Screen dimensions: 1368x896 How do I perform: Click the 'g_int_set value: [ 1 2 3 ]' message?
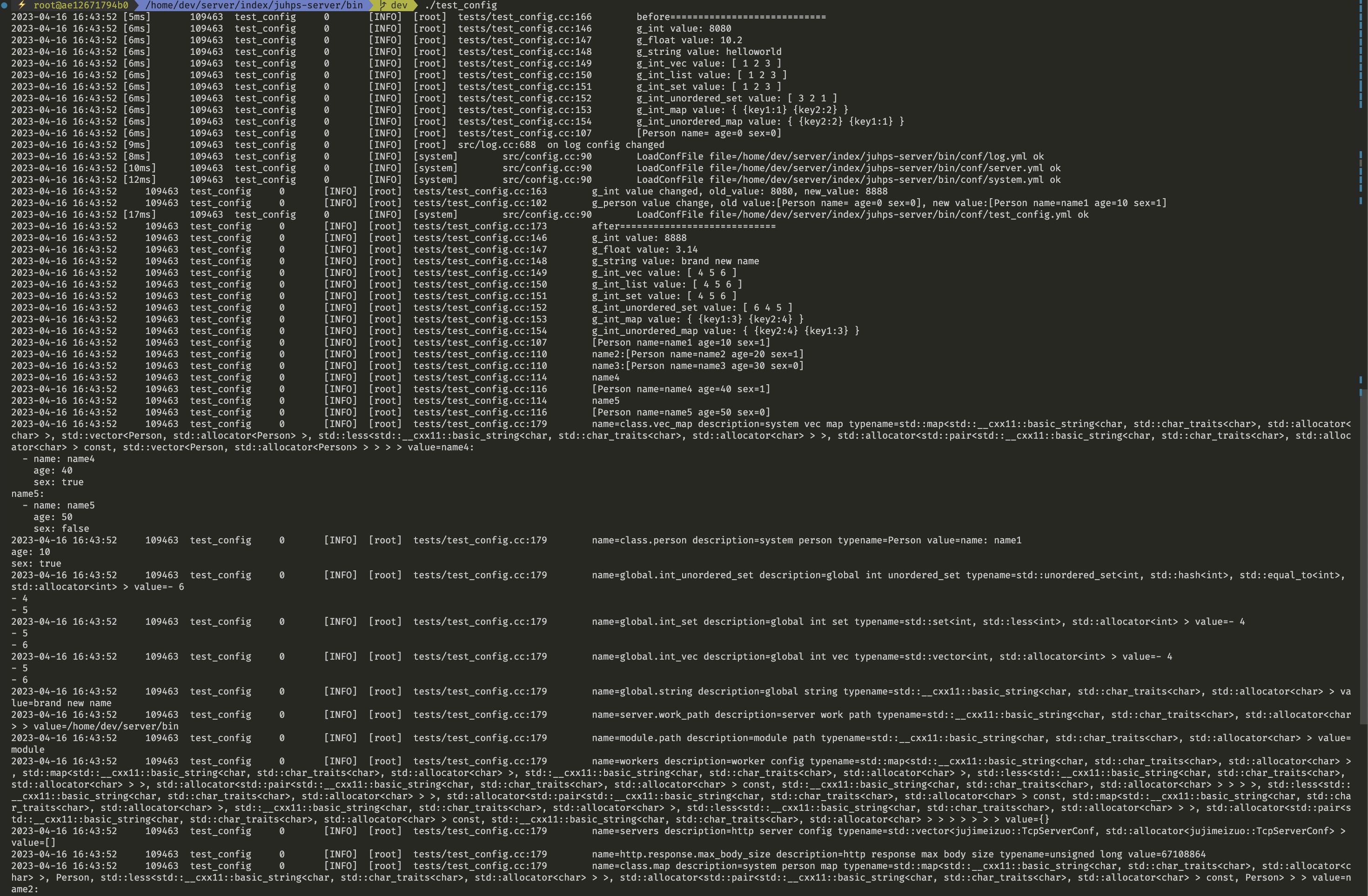[709, 86]
